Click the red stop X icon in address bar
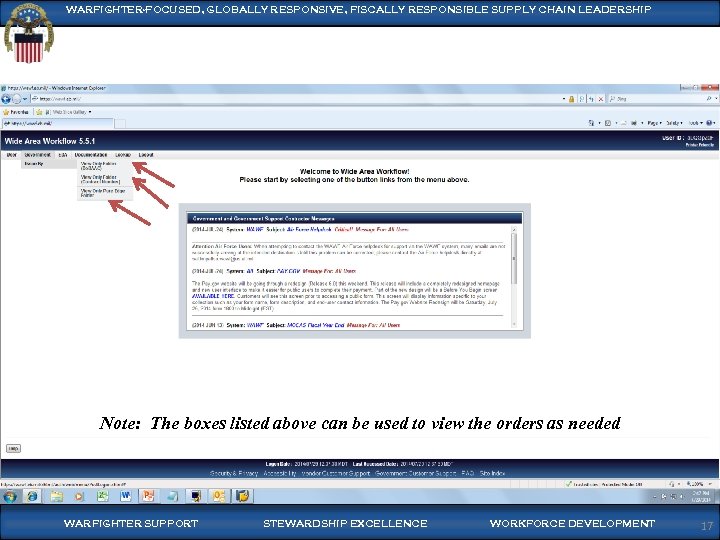This screenshot has width=720, height=540. point(601,99)
